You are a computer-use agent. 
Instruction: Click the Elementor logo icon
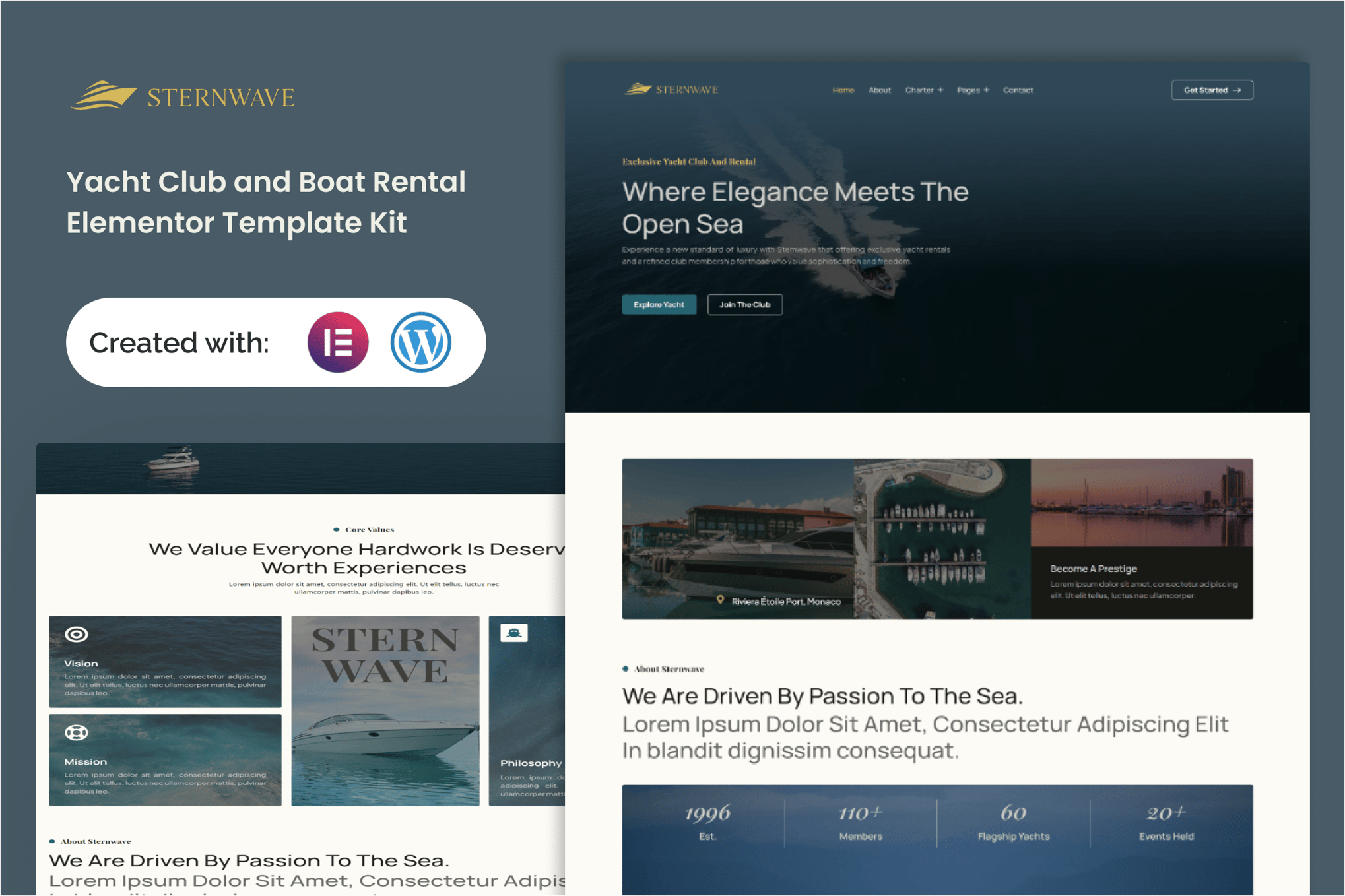click(337, 342)
